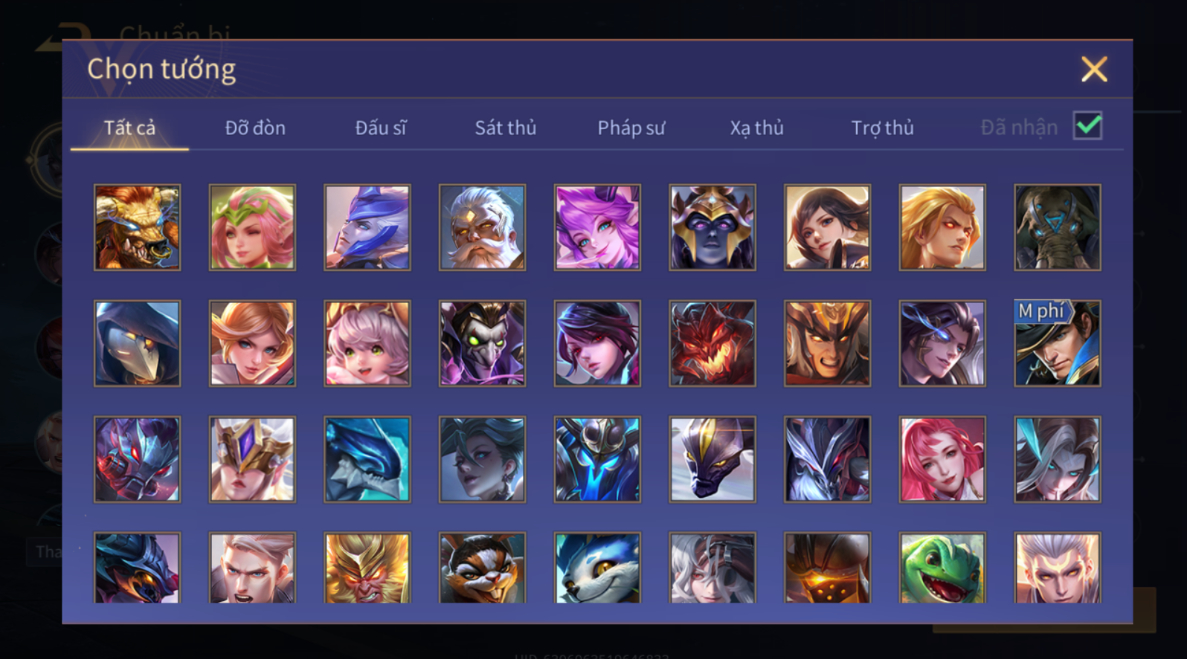This screenshot has height=659, width=1187.
Task: Open the Trợ thủ tab
Action: pos(883,128)
